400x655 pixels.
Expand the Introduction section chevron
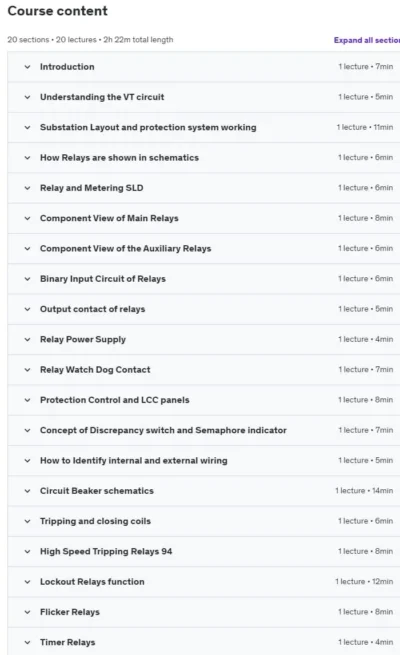pyautogui.click(x=27, y=67)
